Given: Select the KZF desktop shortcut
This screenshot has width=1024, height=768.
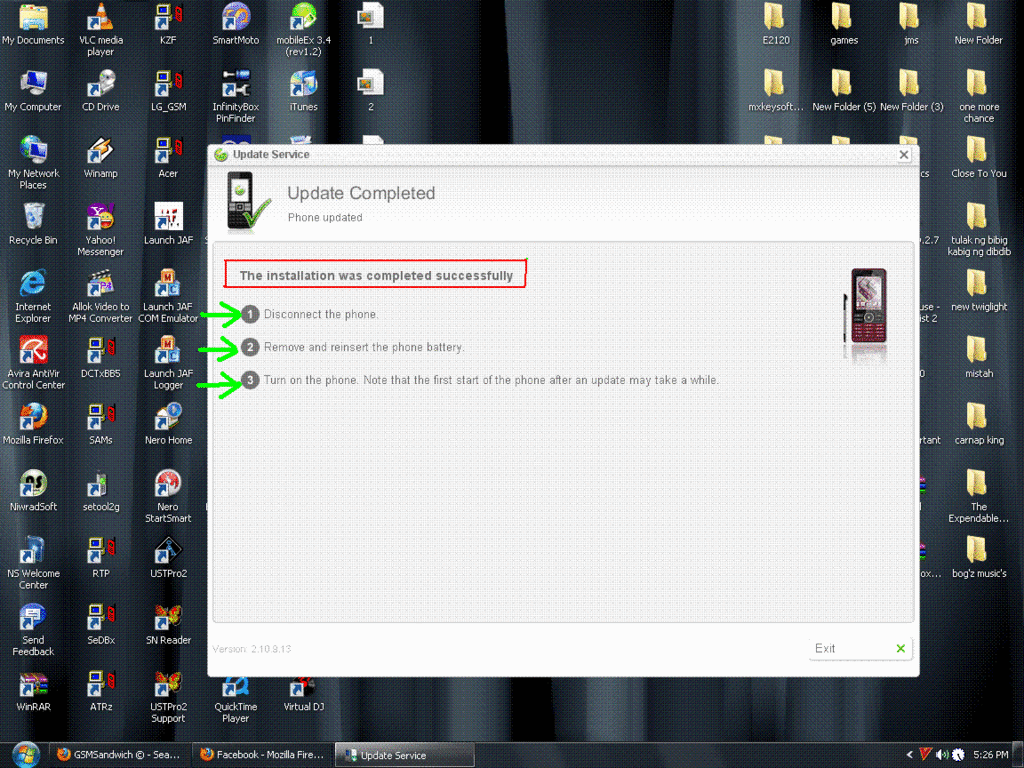Looking at the screenshot, I should coord(168,25).
